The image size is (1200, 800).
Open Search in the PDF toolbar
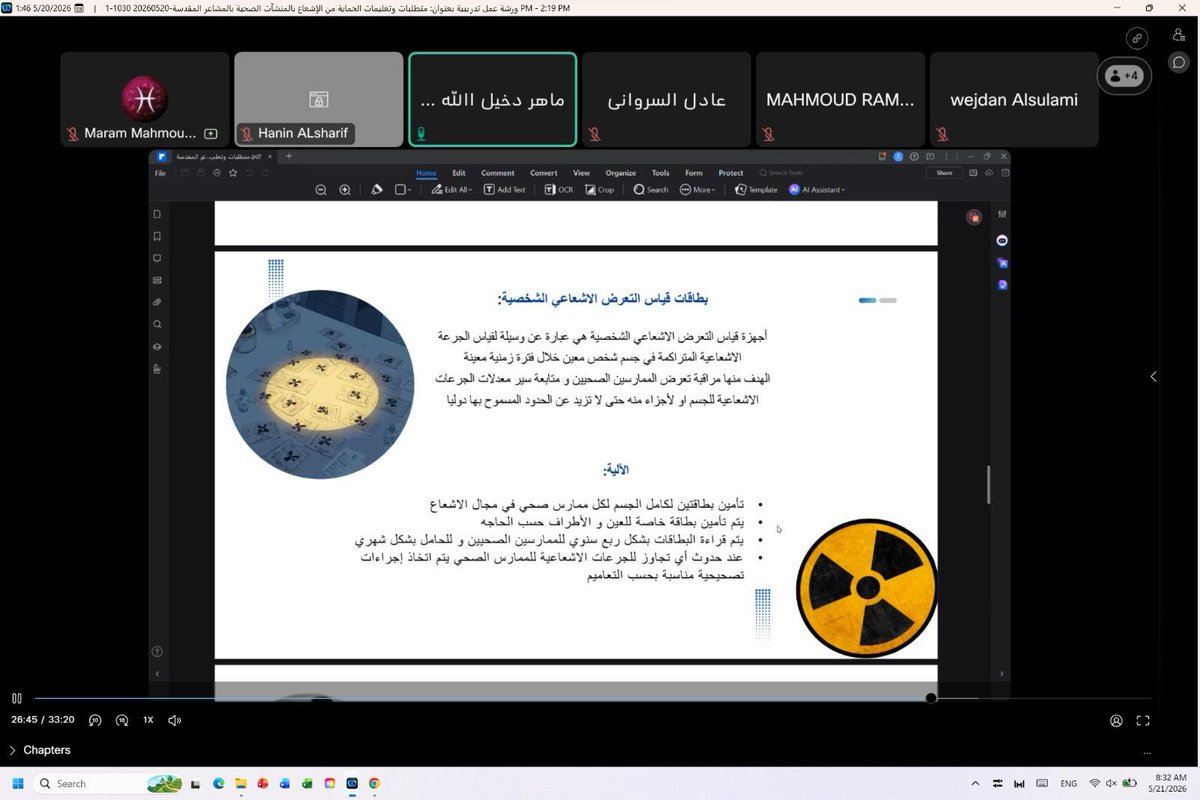(x=651, y=190)
